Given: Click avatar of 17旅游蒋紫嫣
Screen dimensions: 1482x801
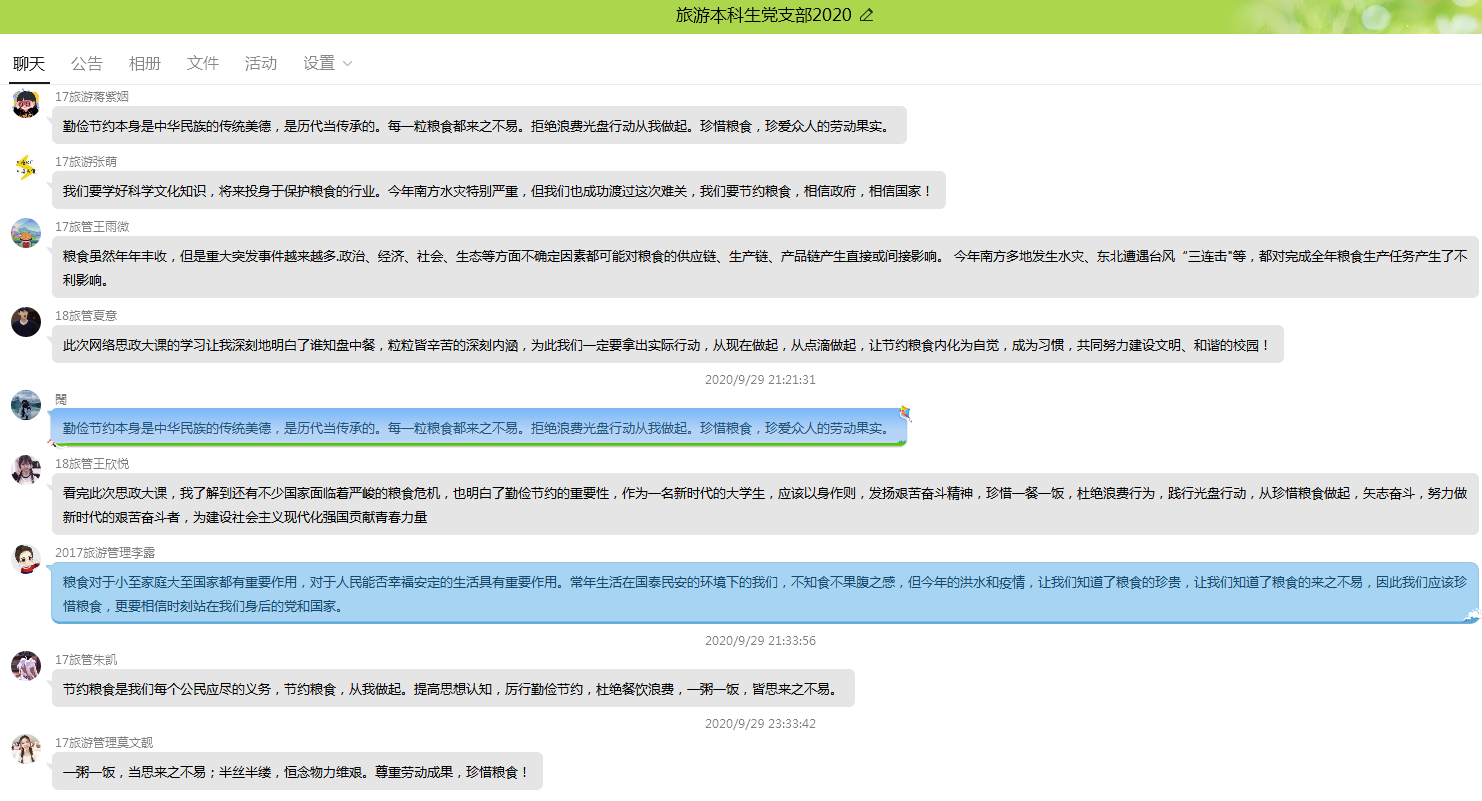Looking at the screenshot, I should [x=26, y=103].
